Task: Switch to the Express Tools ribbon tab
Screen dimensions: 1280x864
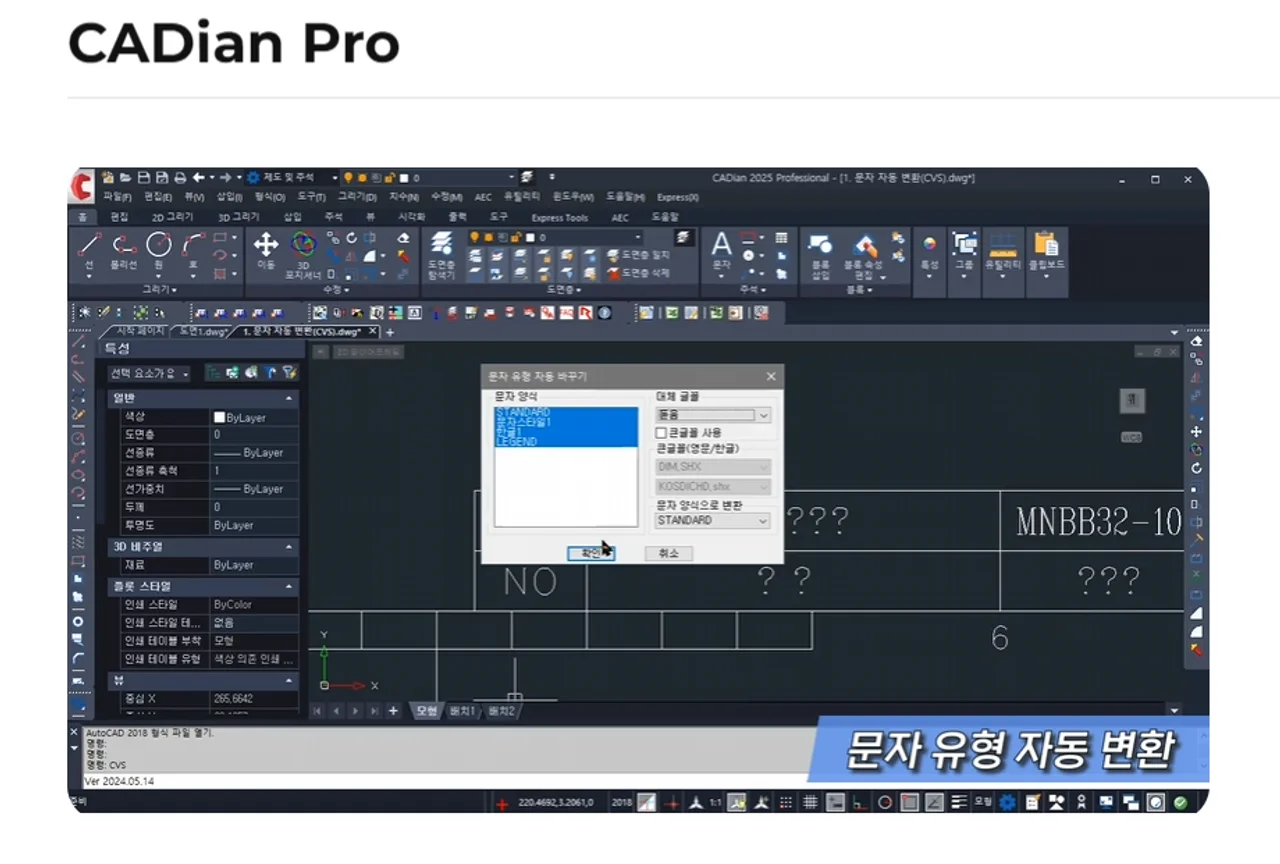Action: coord(560,217)
